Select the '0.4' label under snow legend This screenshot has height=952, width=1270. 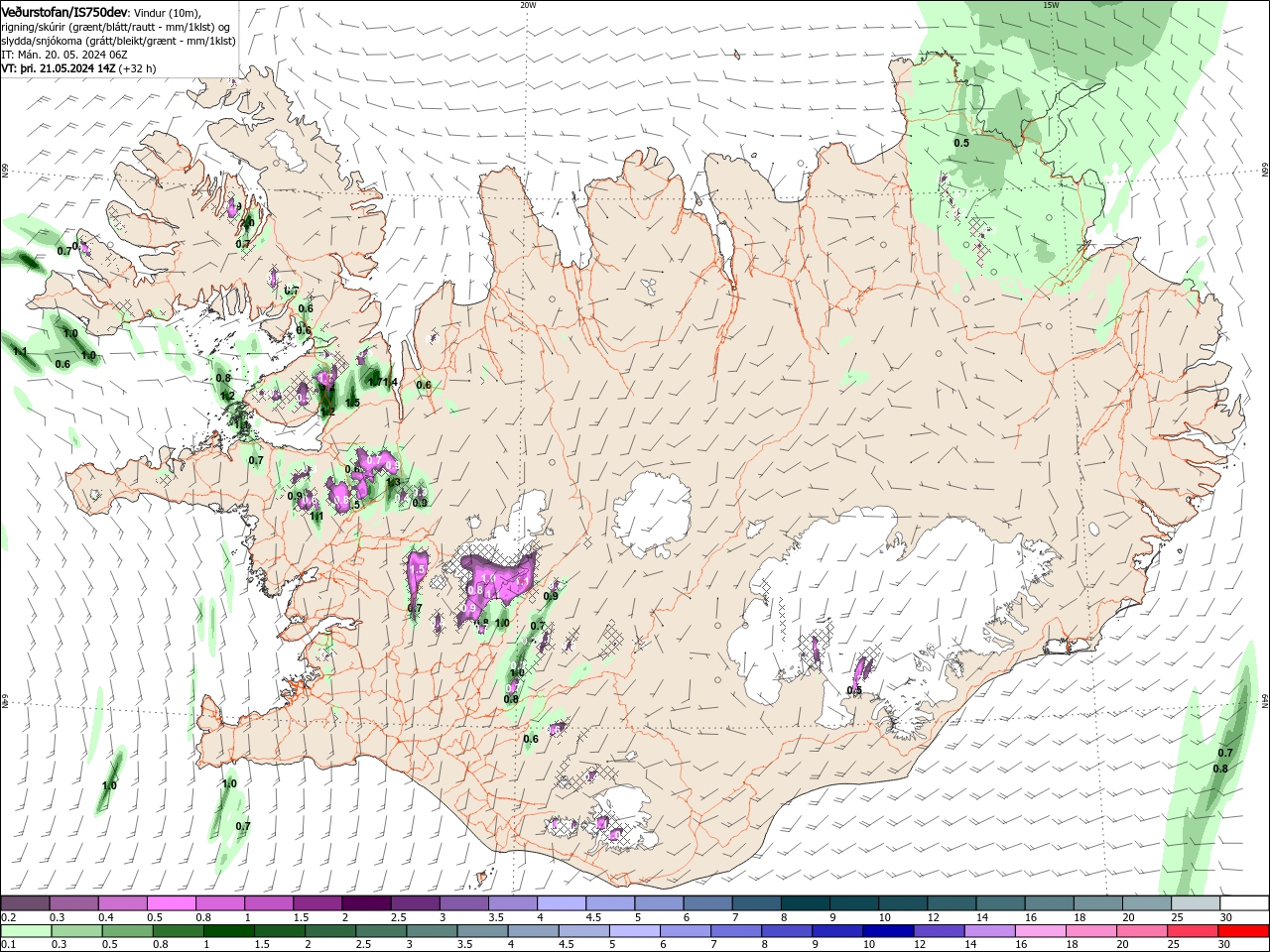click(x=105, y=917)
